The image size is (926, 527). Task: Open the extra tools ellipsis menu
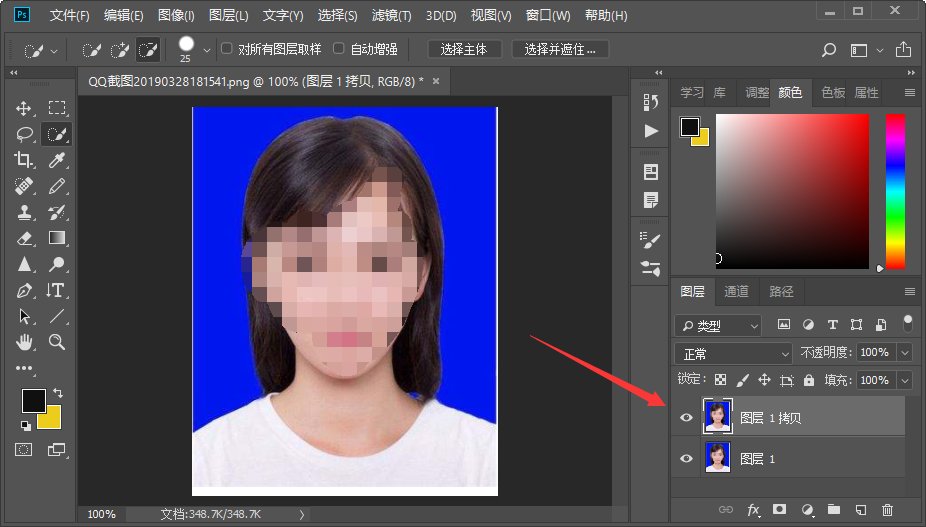click(24, 368)
